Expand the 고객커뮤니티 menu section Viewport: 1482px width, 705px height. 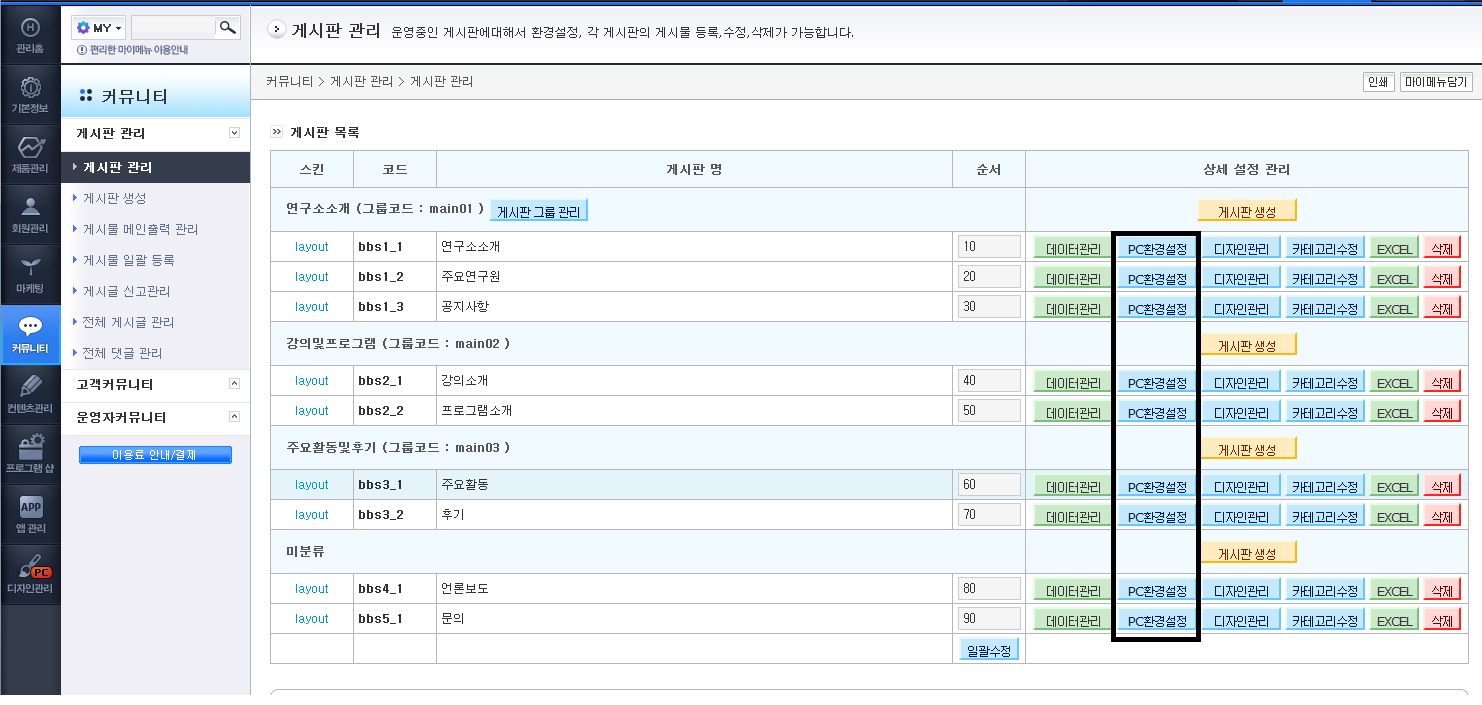click(x=234, y=384)
